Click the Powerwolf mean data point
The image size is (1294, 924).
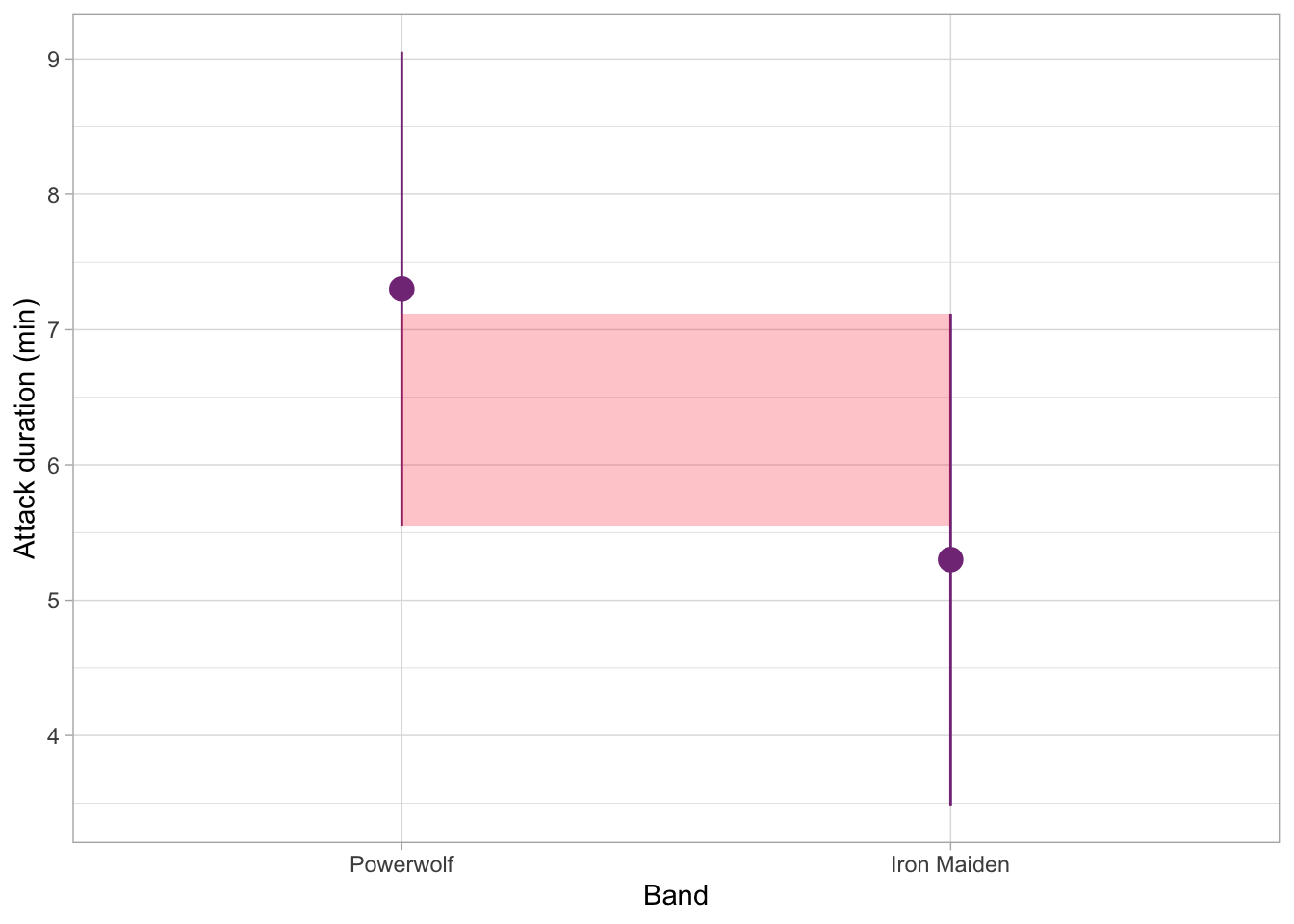coord(401,289)
